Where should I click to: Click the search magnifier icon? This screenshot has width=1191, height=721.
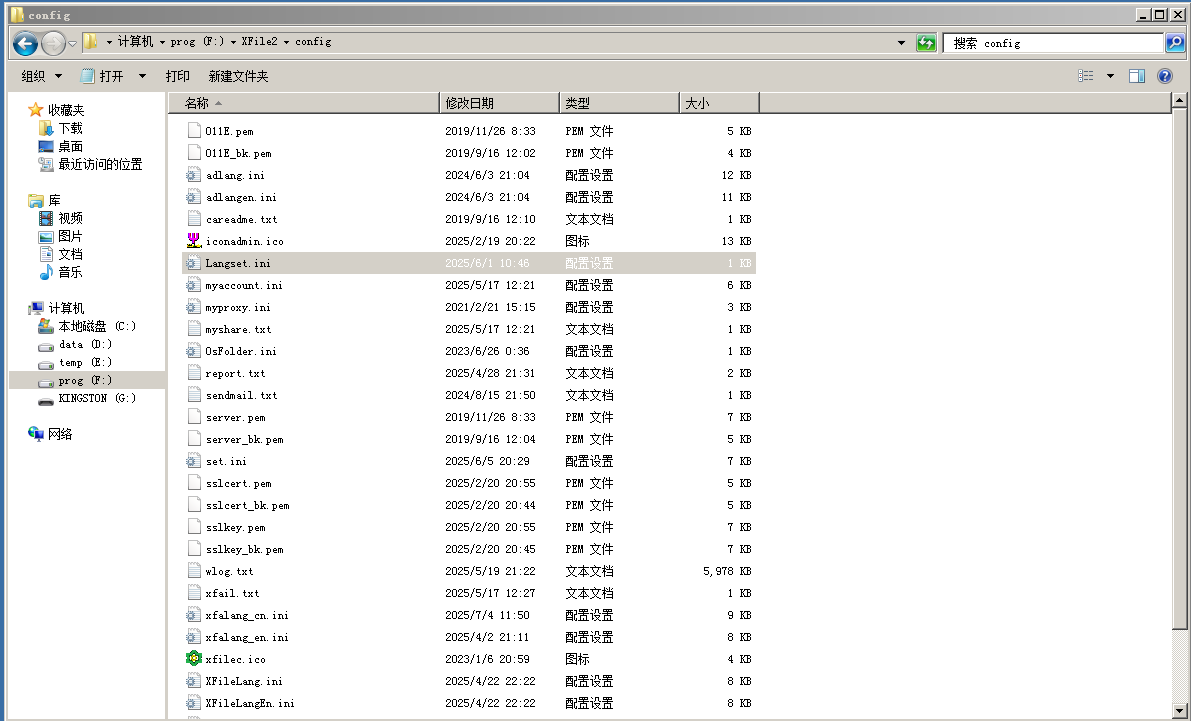coord(1176,43)
